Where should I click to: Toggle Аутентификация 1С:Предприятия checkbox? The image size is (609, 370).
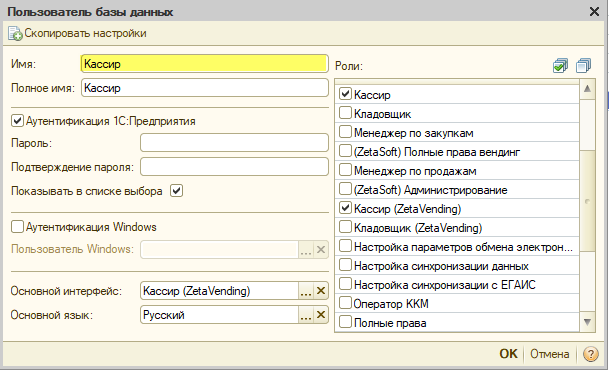17,121
